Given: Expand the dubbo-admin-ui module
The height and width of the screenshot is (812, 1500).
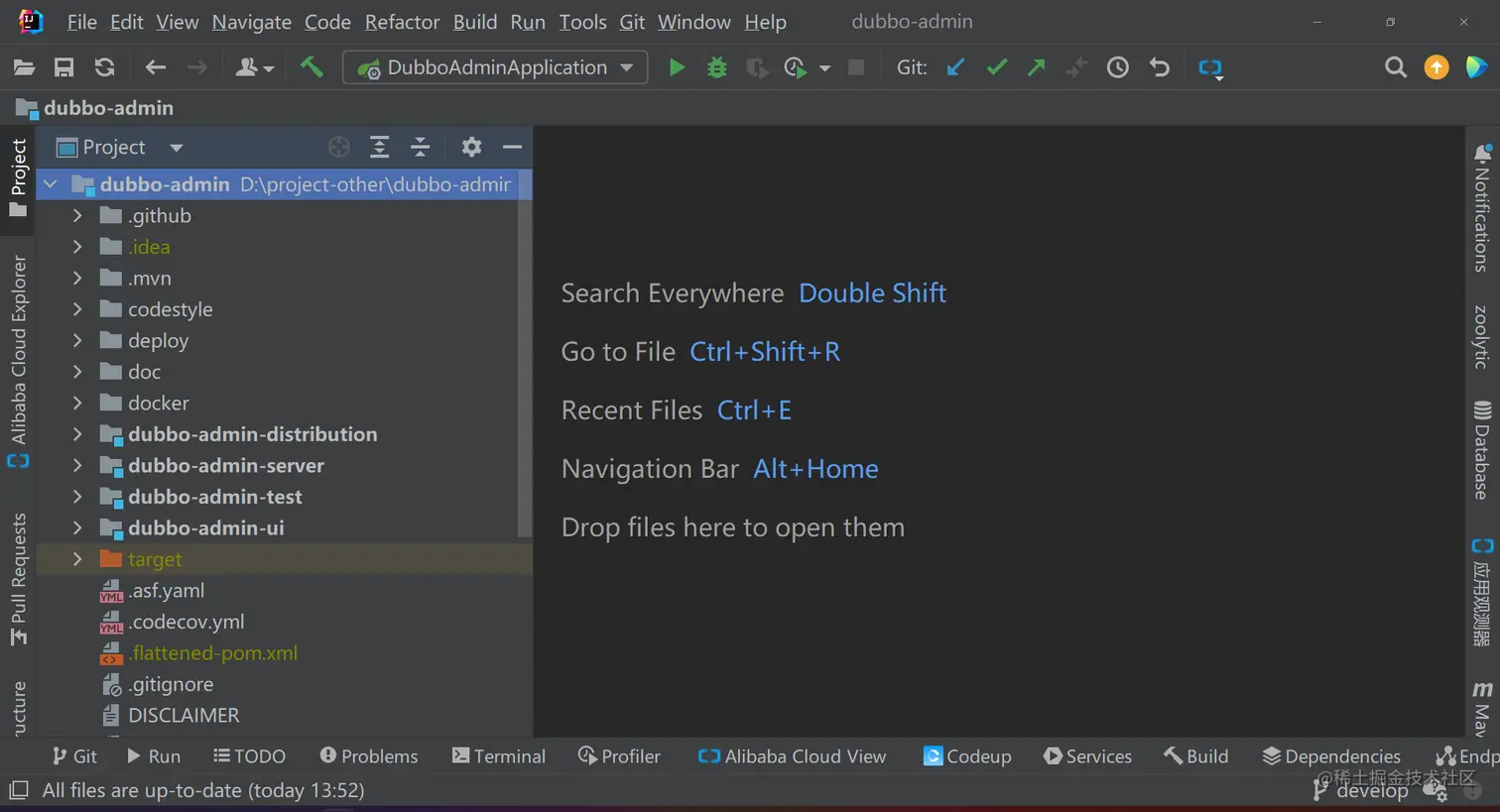Looking at the screenshot, I should click(x=77, y=527).
